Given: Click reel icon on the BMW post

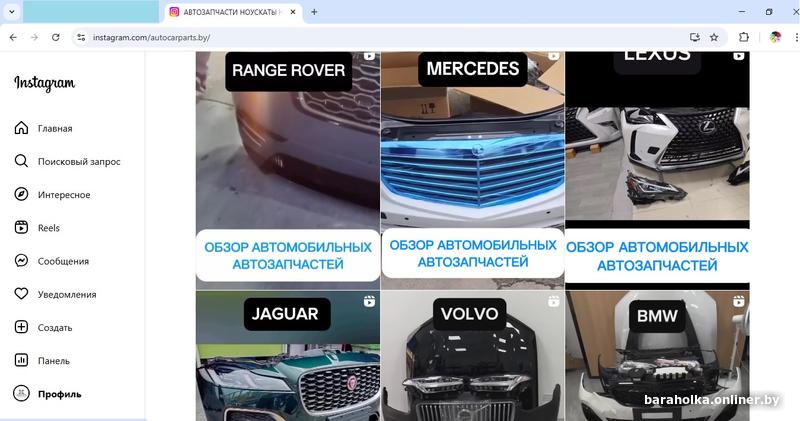Looking at the screenshot, I should 739,302.
